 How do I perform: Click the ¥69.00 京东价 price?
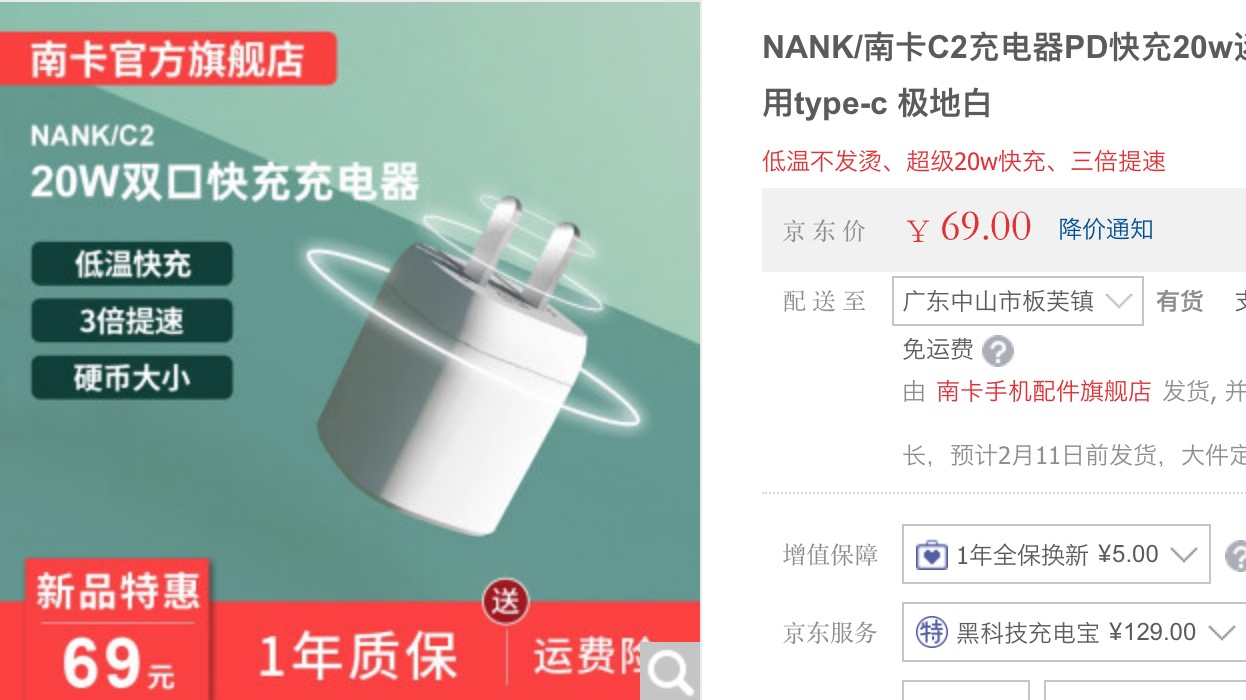coord(968,227)
